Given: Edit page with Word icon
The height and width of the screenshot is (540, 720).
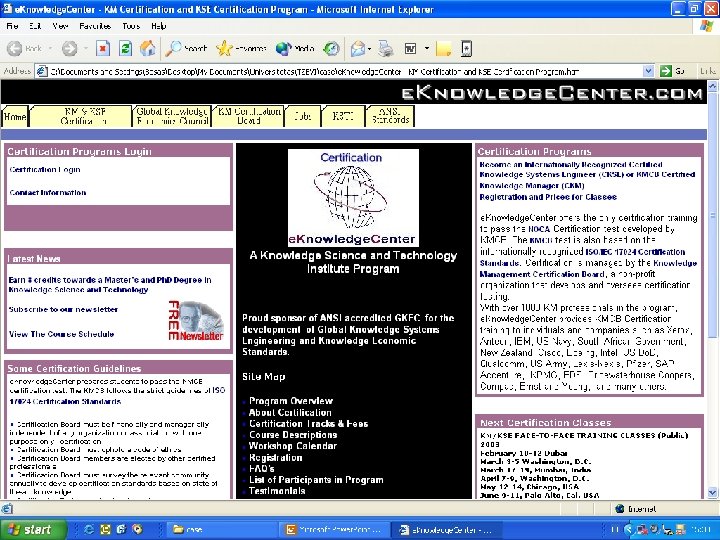Looking at the screenshot, I should (410, 48).
